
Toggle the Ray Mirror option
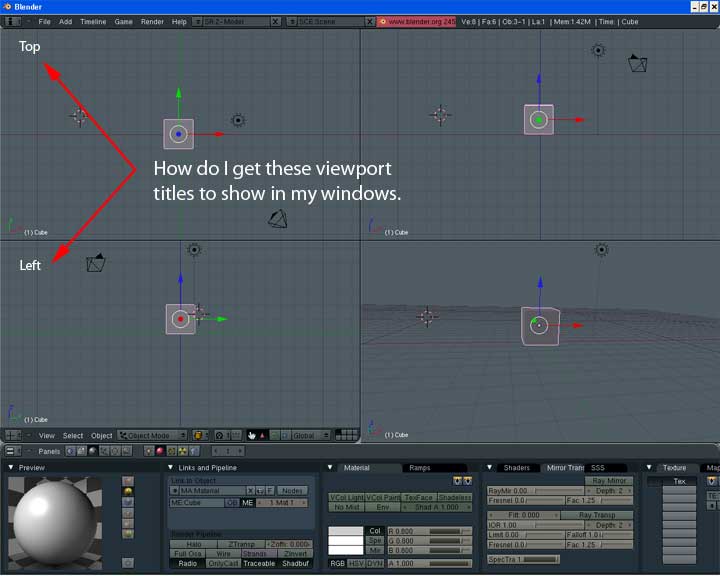coord(609,481)
